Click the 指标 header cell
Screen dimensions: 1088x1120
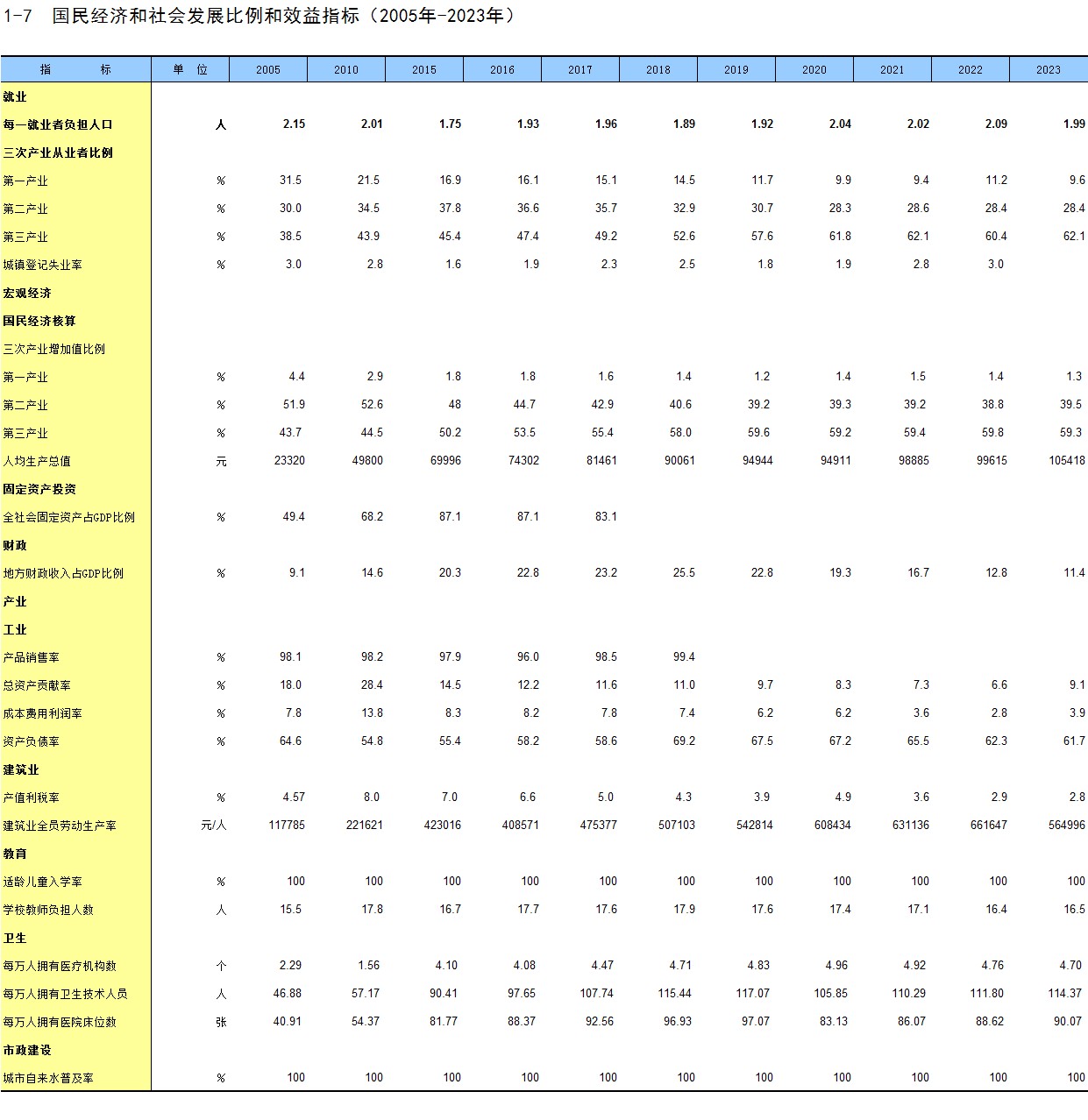[x=75, y=70]
